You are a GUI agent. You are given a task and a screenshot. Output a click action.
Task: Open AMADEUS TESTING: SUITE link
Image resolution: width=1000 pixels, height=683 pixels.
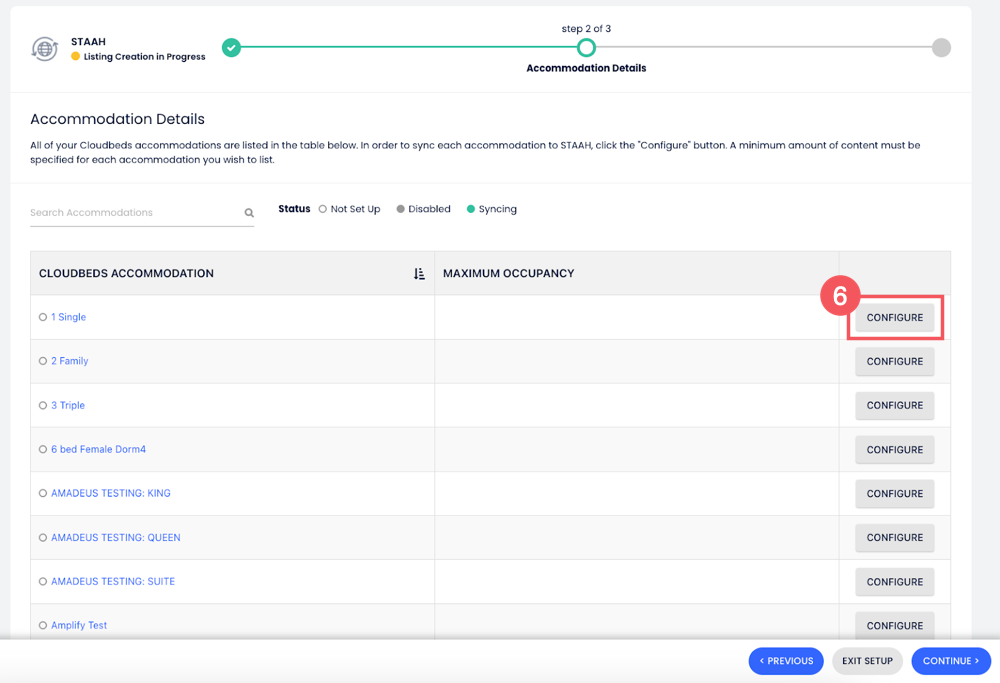pyautogui.click(x=113, y=581)
